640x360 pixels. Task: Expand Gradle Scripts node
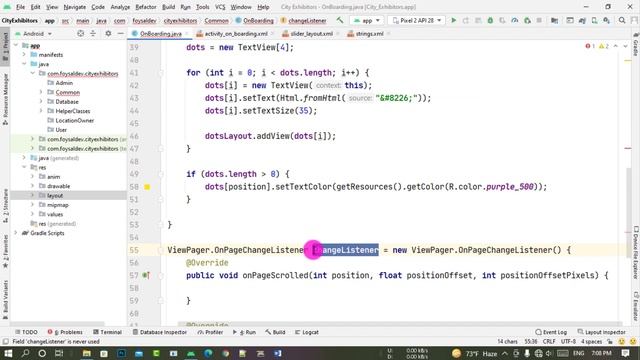coord(16,233)
